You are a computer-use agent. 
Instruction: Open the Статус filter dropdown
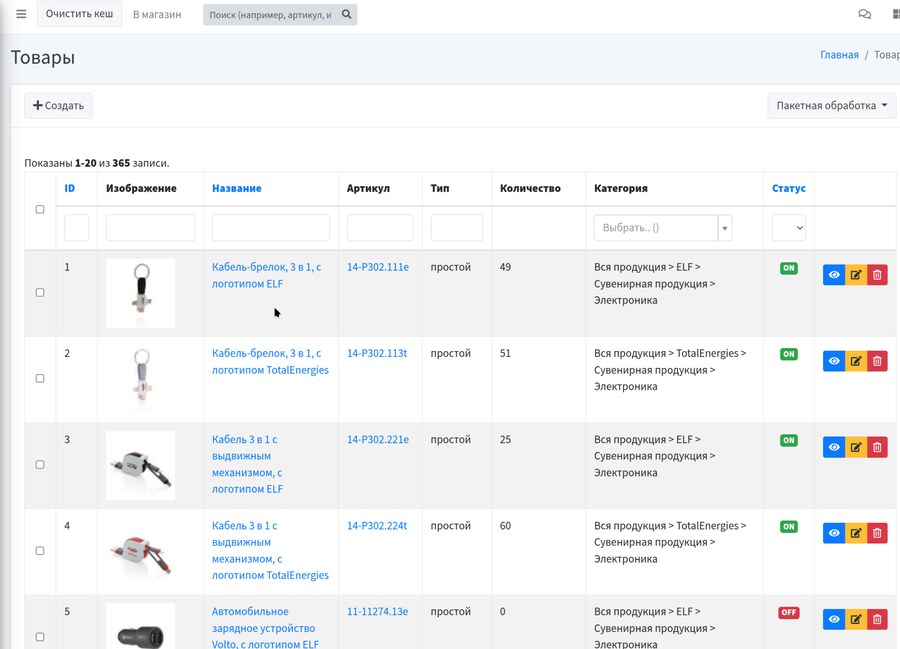point(789,228)
